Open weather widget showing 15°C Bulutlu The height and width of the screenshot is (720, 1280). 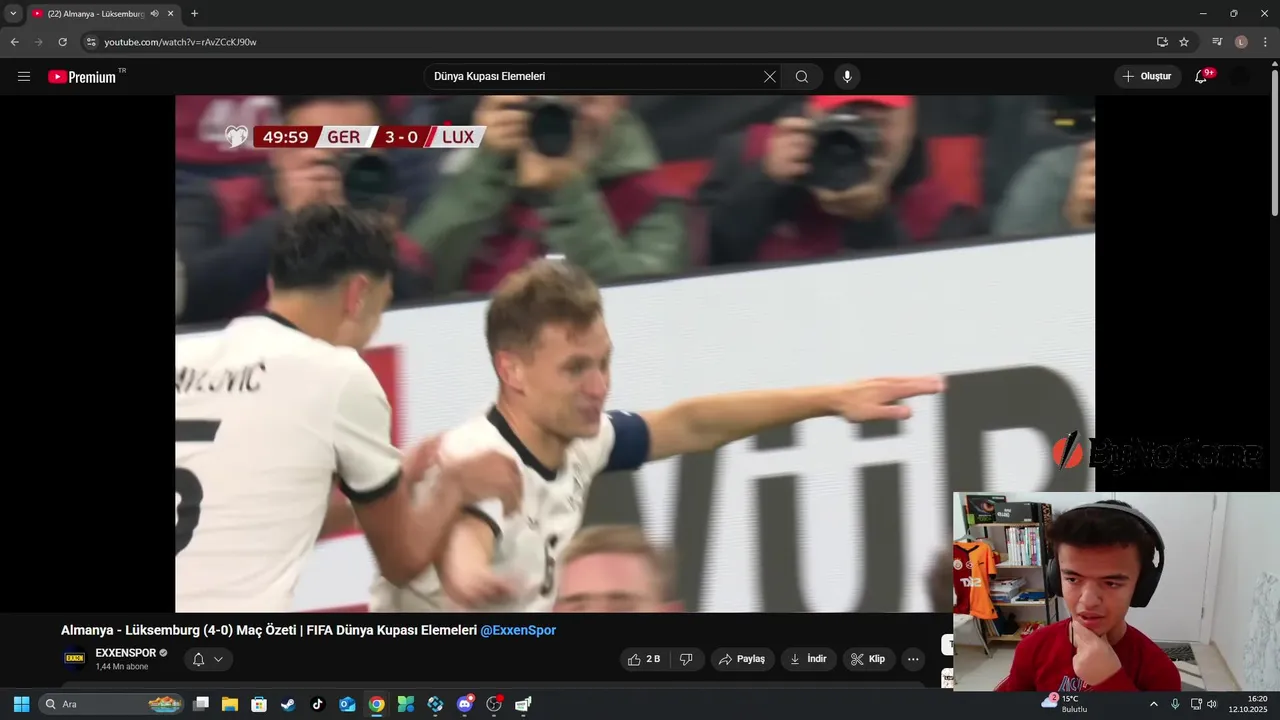1064,704
